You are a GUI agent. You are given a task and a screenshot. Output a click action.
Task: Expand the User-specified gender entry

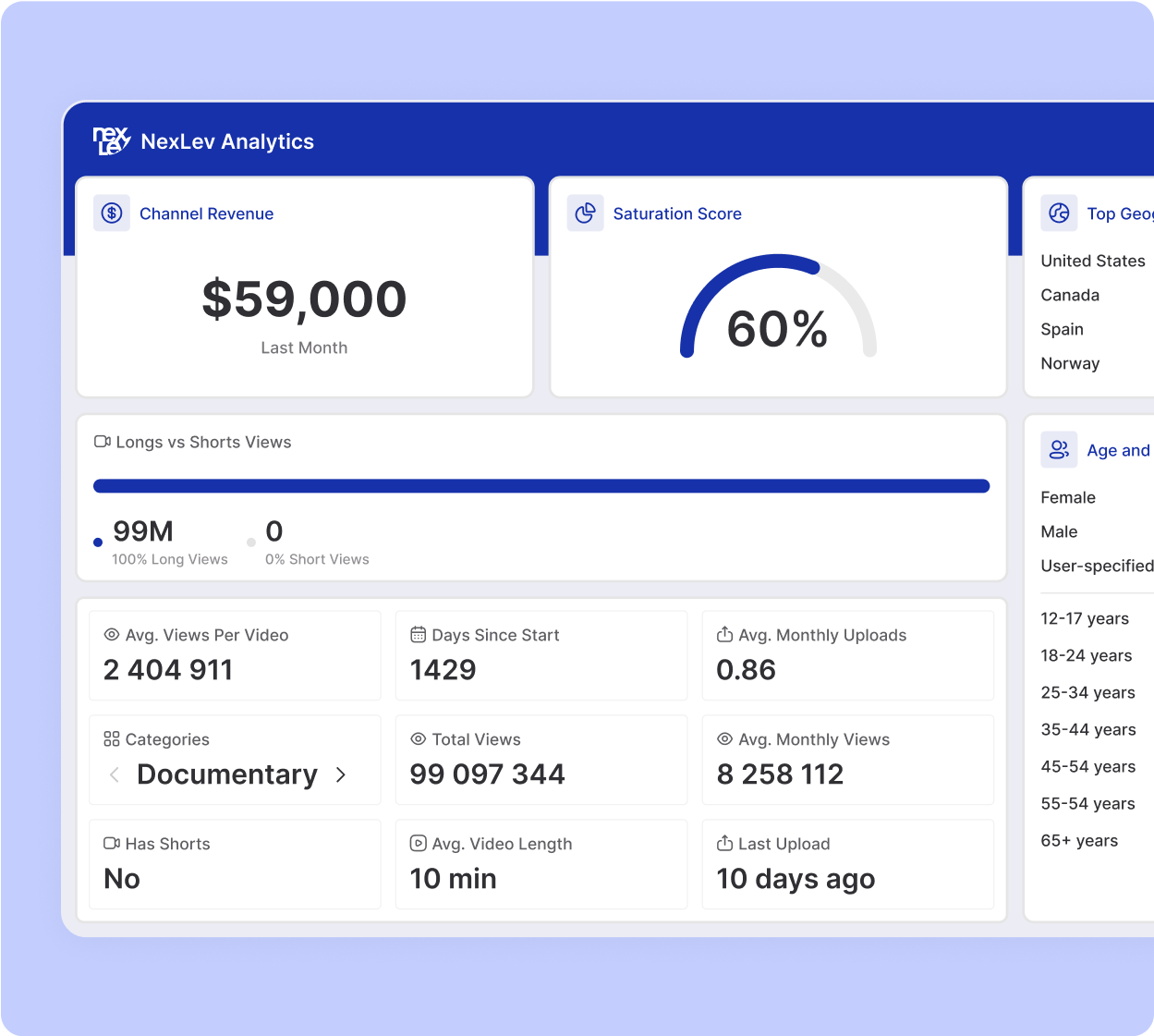[1097, 566]
